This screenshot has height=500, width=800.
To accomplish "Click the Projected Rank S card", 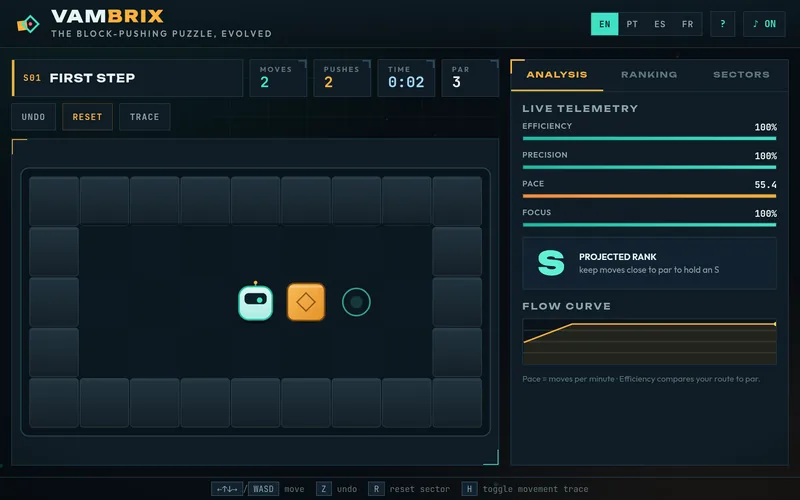I will (x=649, y=263).
